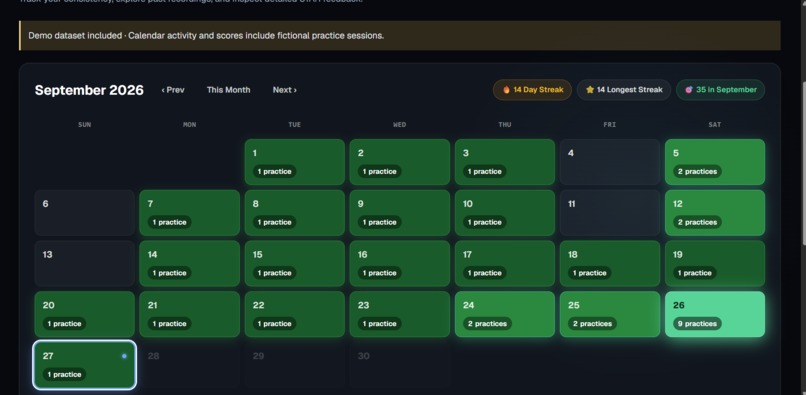Click the 14 Longest Streak label
806x395 pixels.
pyautogui.click(x=630, y=90)
